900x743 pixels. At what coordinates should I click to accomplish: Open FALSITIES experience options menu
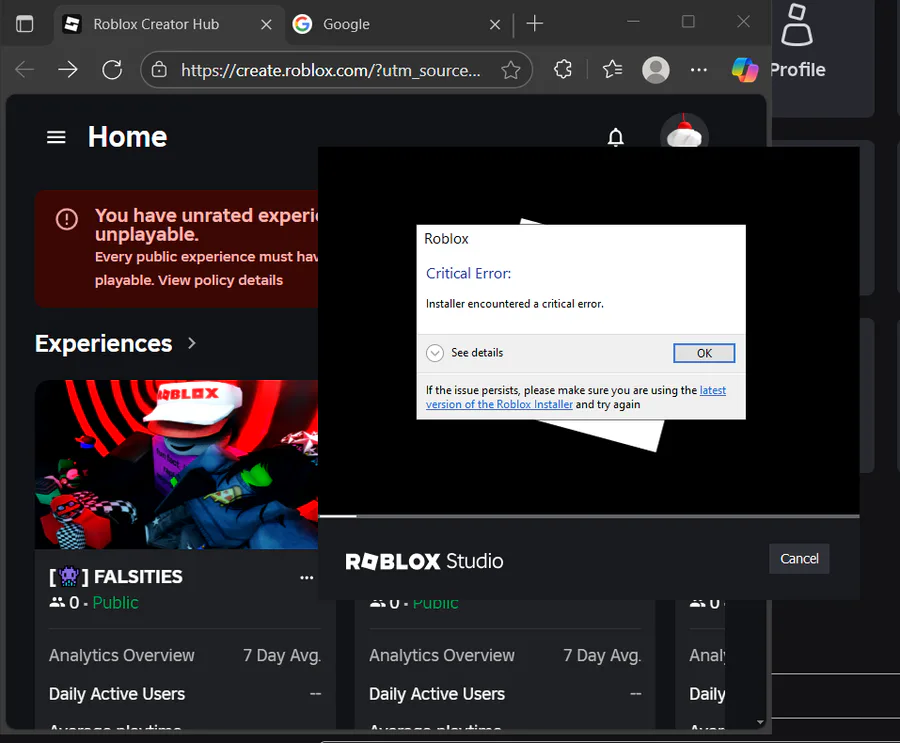307,577
